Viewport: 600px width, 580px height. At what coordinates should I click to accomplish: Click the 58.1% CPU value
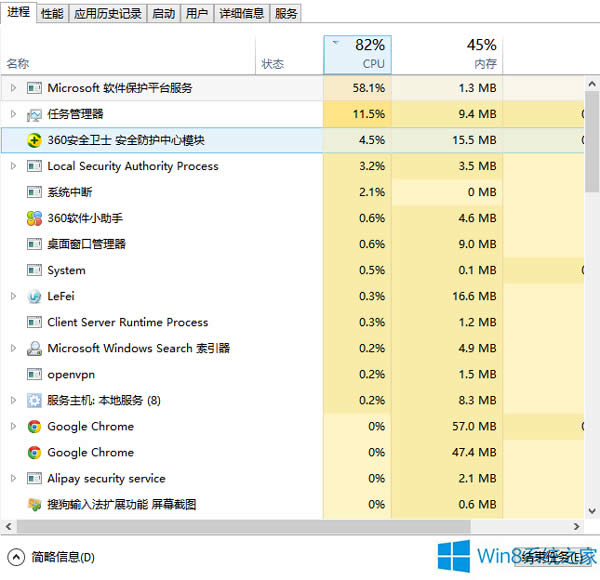[x=368, y=88]
